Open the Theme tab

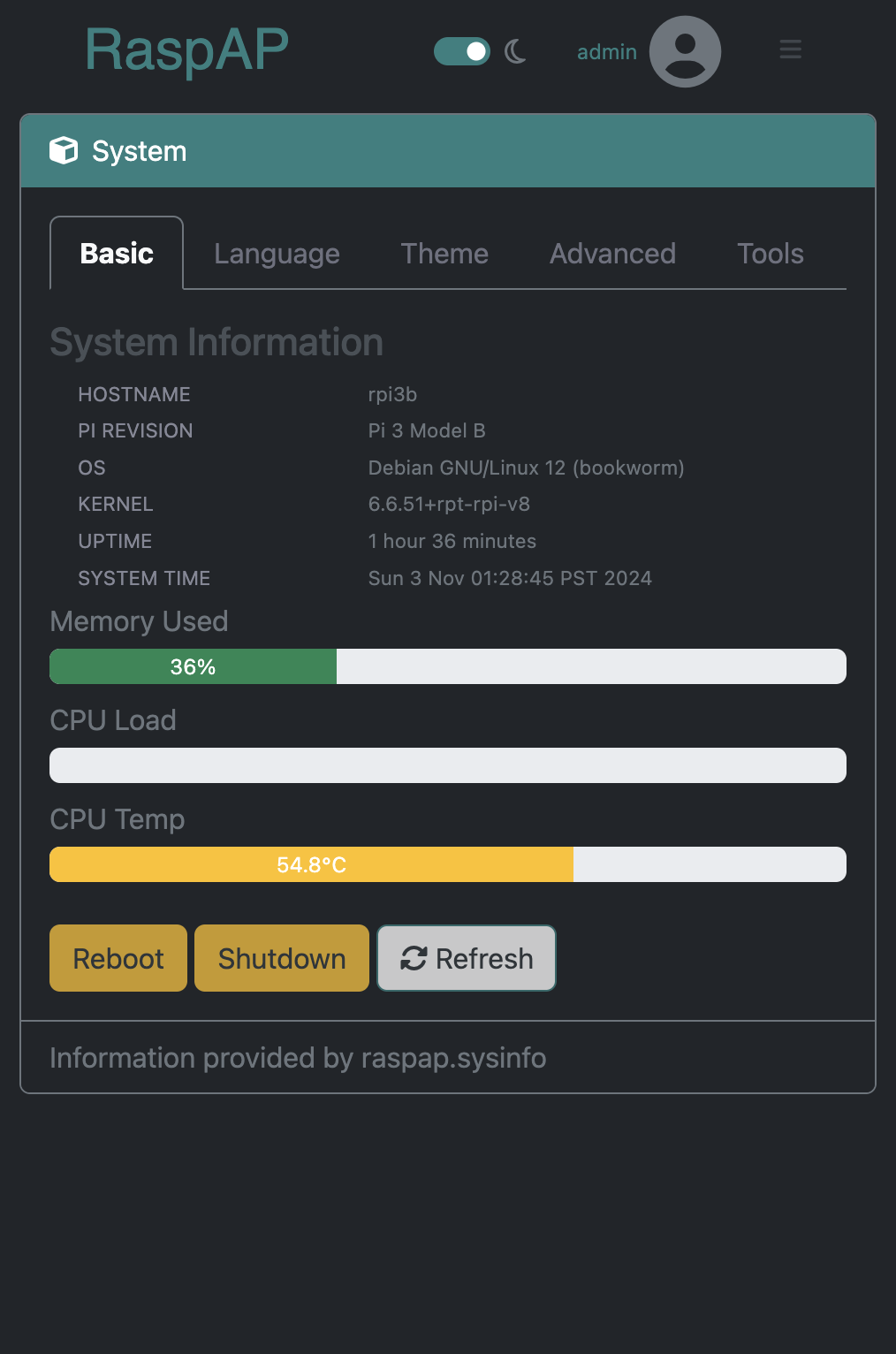444,254
